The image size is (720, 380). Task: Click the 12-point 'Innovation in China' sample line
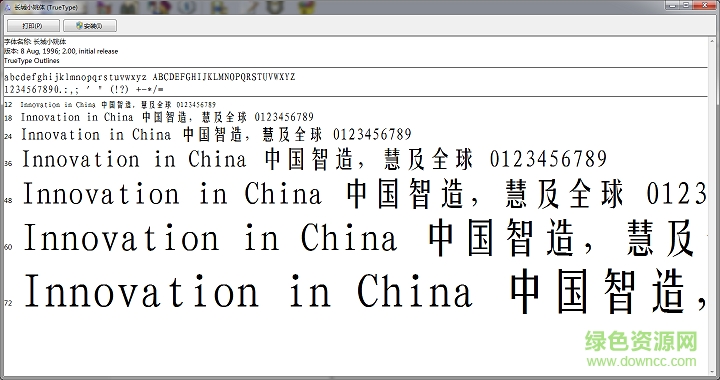(x=118, y=105)
